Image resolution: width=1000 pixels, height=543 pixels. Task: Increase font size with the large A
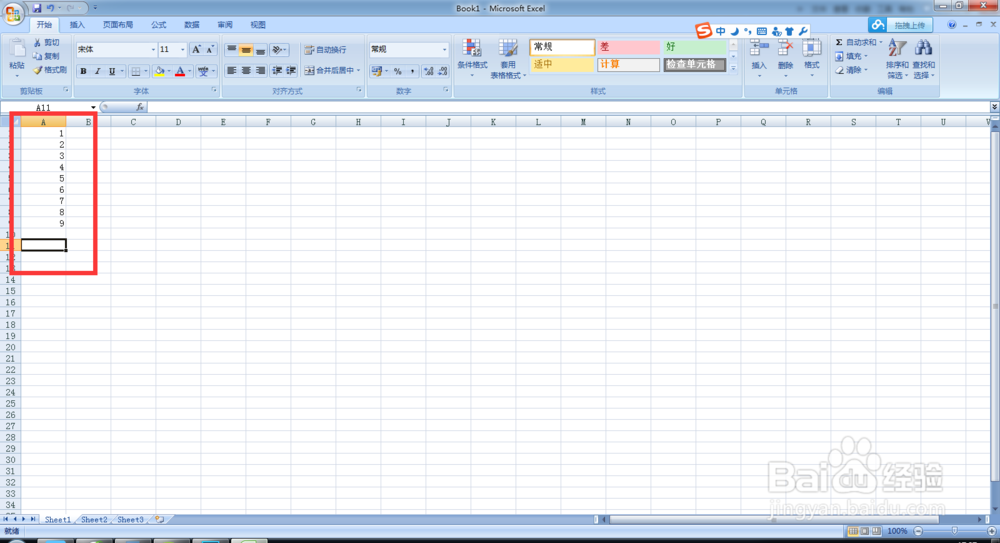pos(196,50)
